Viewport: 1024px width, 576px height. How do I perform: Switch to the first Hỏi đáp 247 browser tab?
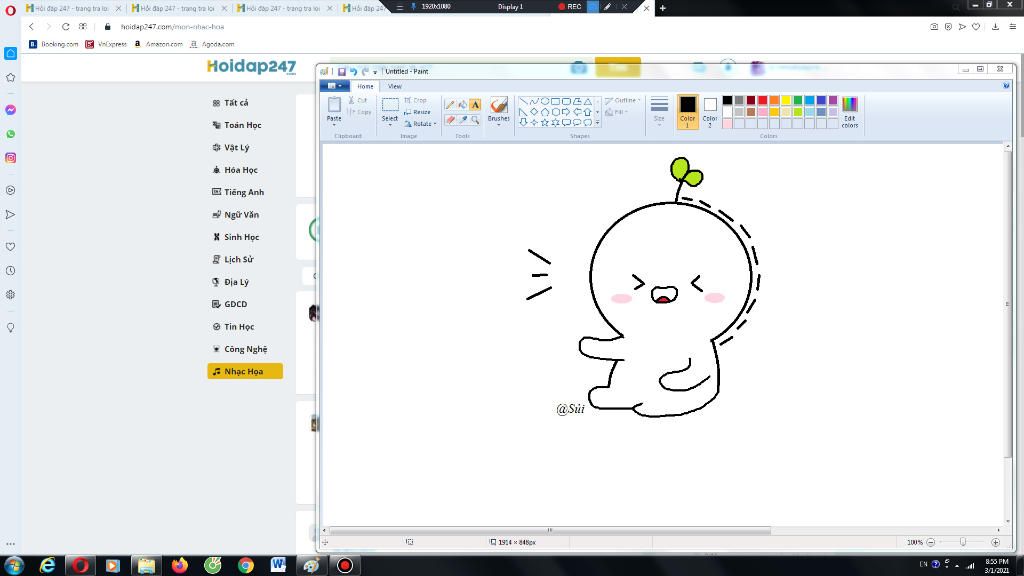tap(72, 8)
